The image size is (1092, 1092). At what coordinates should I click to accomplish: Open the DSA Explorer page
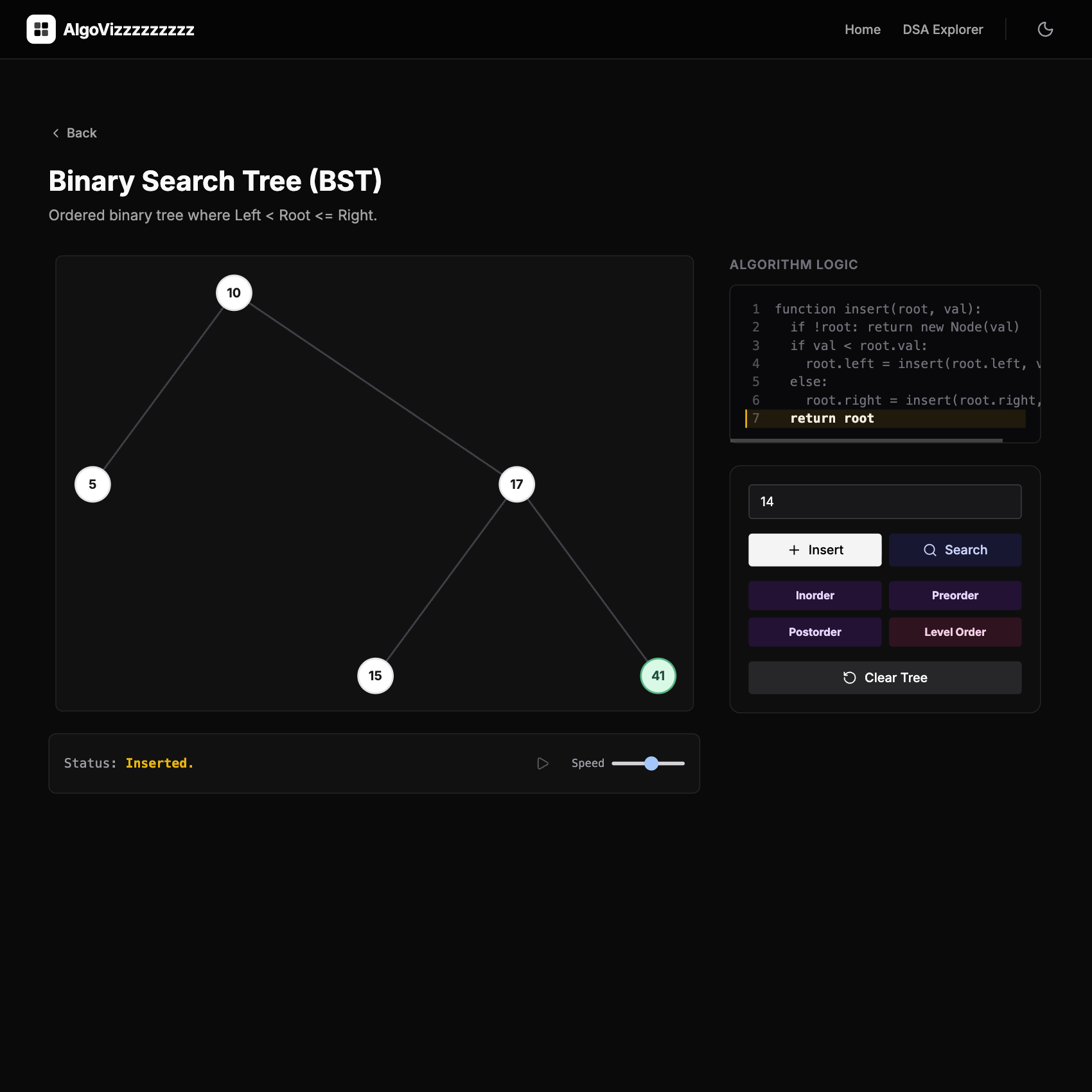(942, 30)
